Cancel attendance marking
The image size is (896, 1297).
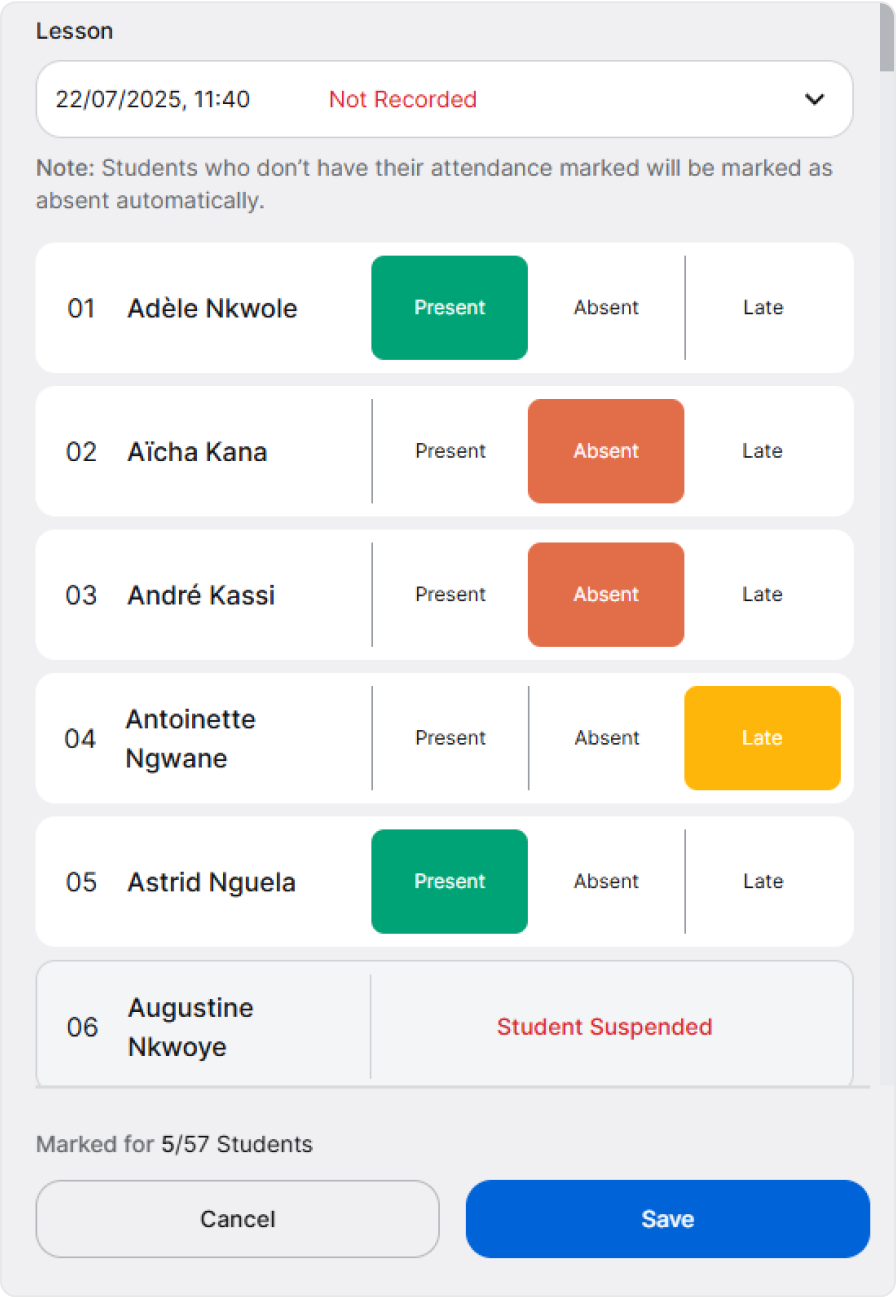pyautogui.click(x=237, y=1219)
